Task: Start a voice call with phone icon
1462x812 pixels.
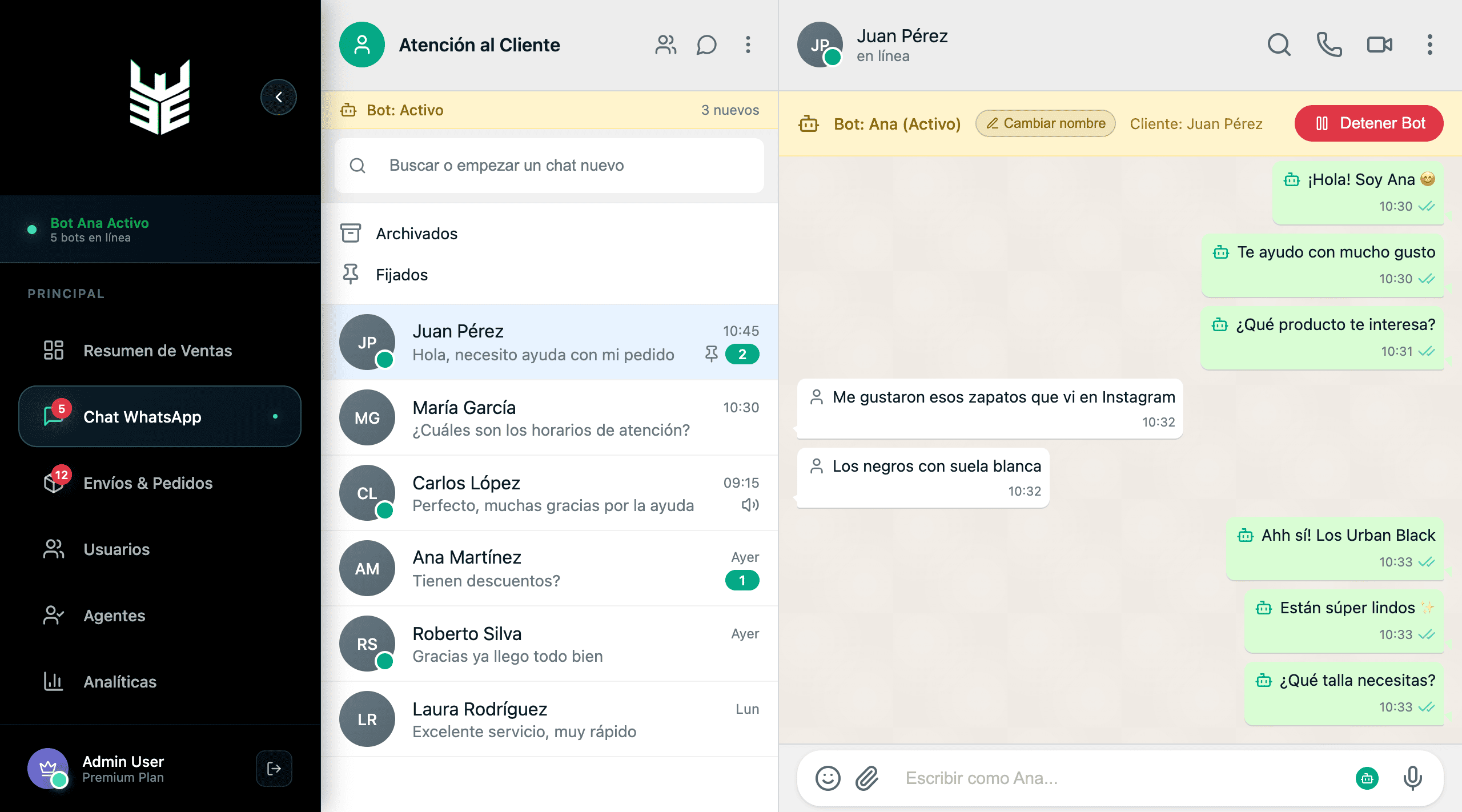Action: tap(1329, 45)
